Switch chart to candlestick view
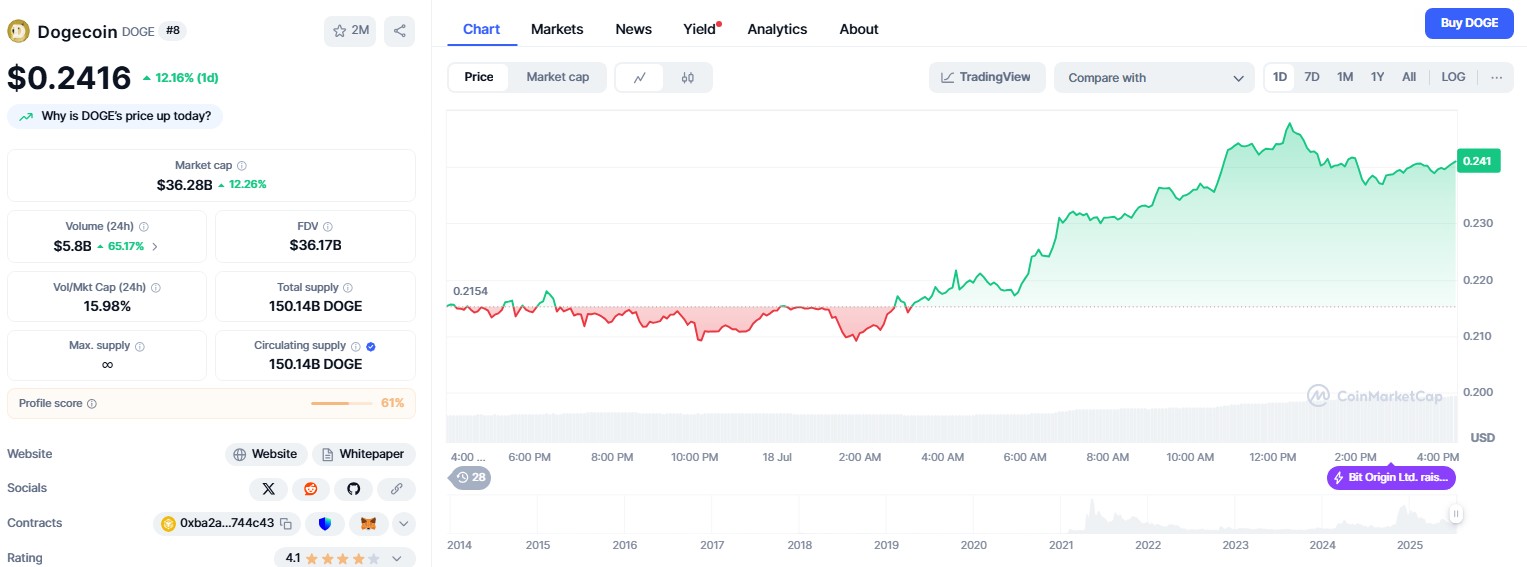This screenshot has height=567, width=1527. (687, 77)
